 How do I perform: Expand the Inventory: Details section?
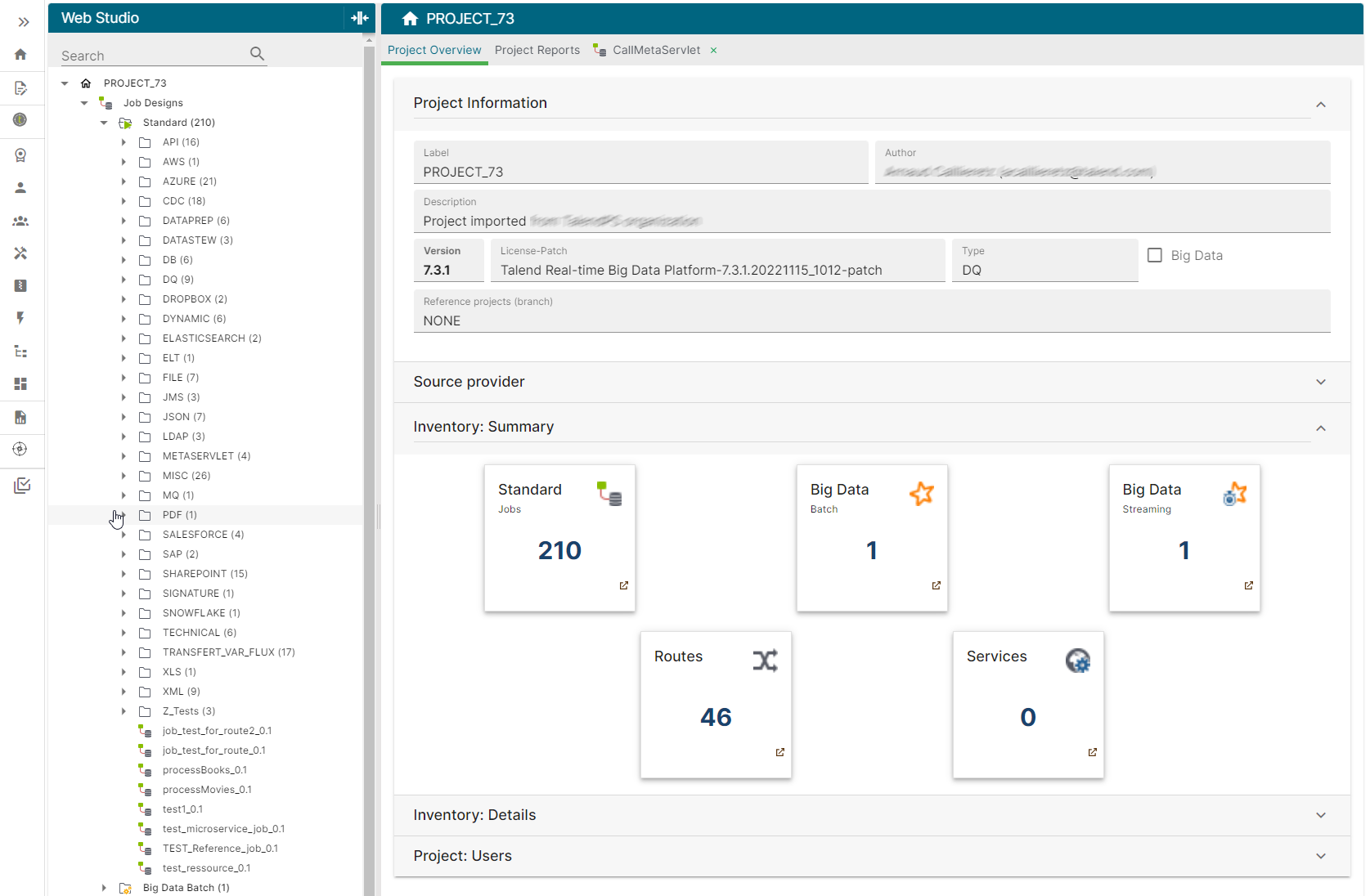pyautogui.click(x=1320, y=815)
